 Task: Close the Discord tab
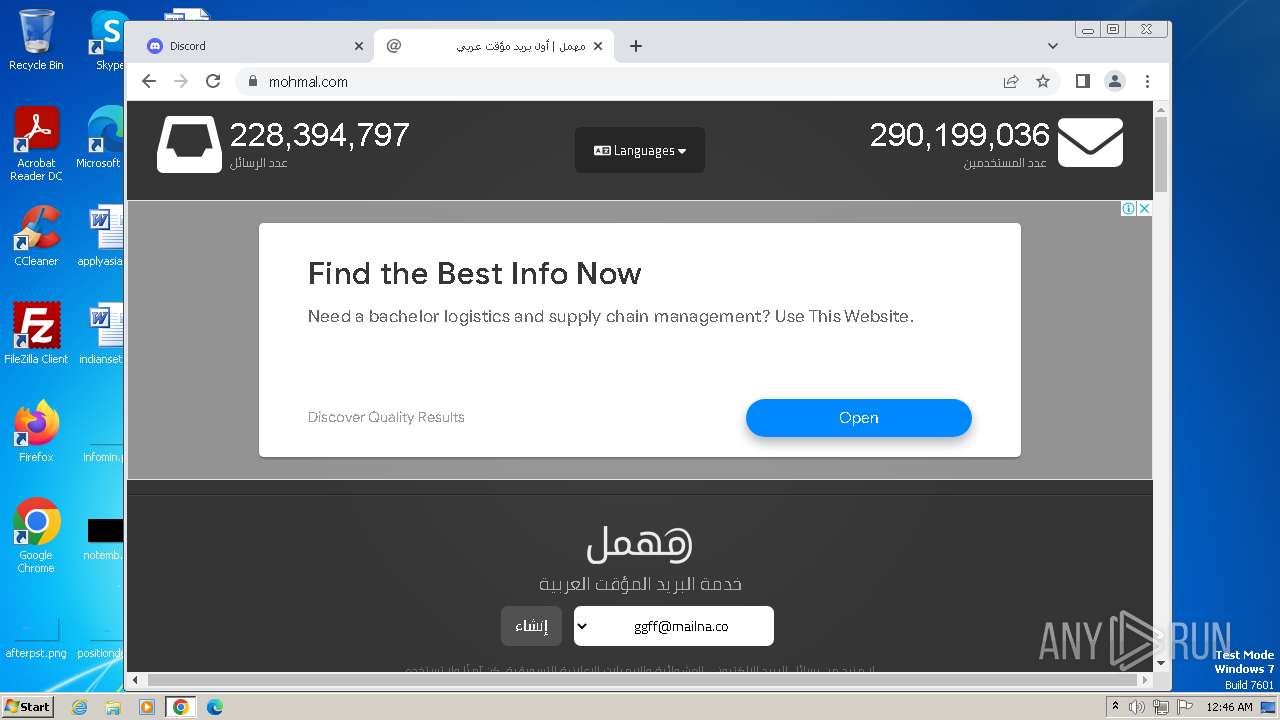click(x=359, y=46)
